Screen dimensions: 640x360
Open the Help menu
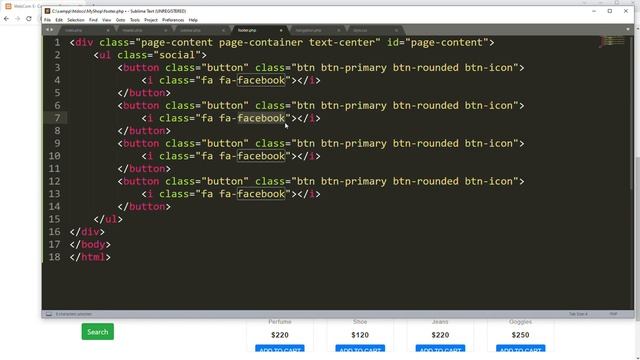pyautogui.click(x=193, y=20)
